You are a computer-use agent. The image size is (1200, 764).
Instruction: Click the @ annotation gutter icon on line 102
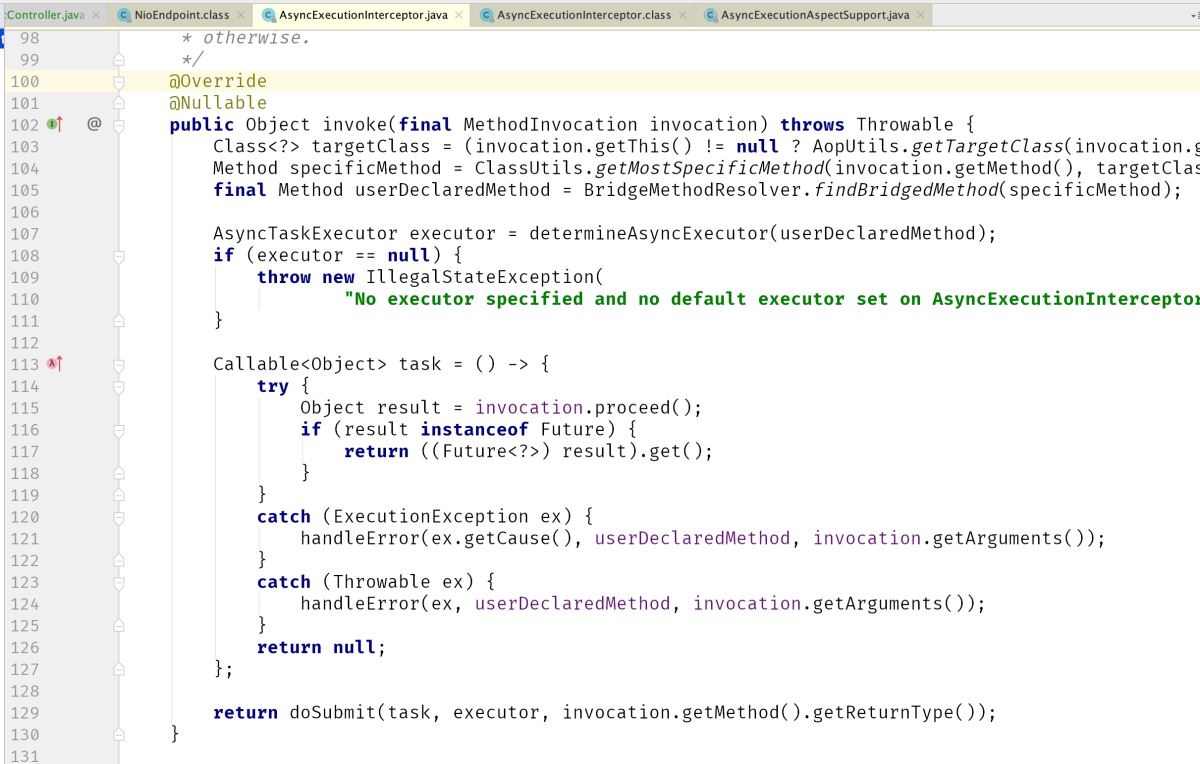coord(94,125)
